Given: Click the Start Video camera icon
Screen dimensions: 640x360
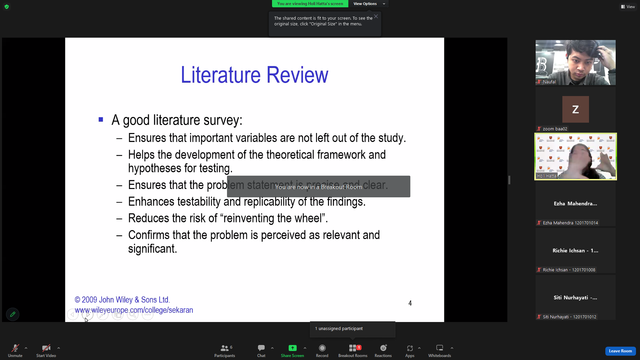Looking at the screenshot, I should pos(46,348).
